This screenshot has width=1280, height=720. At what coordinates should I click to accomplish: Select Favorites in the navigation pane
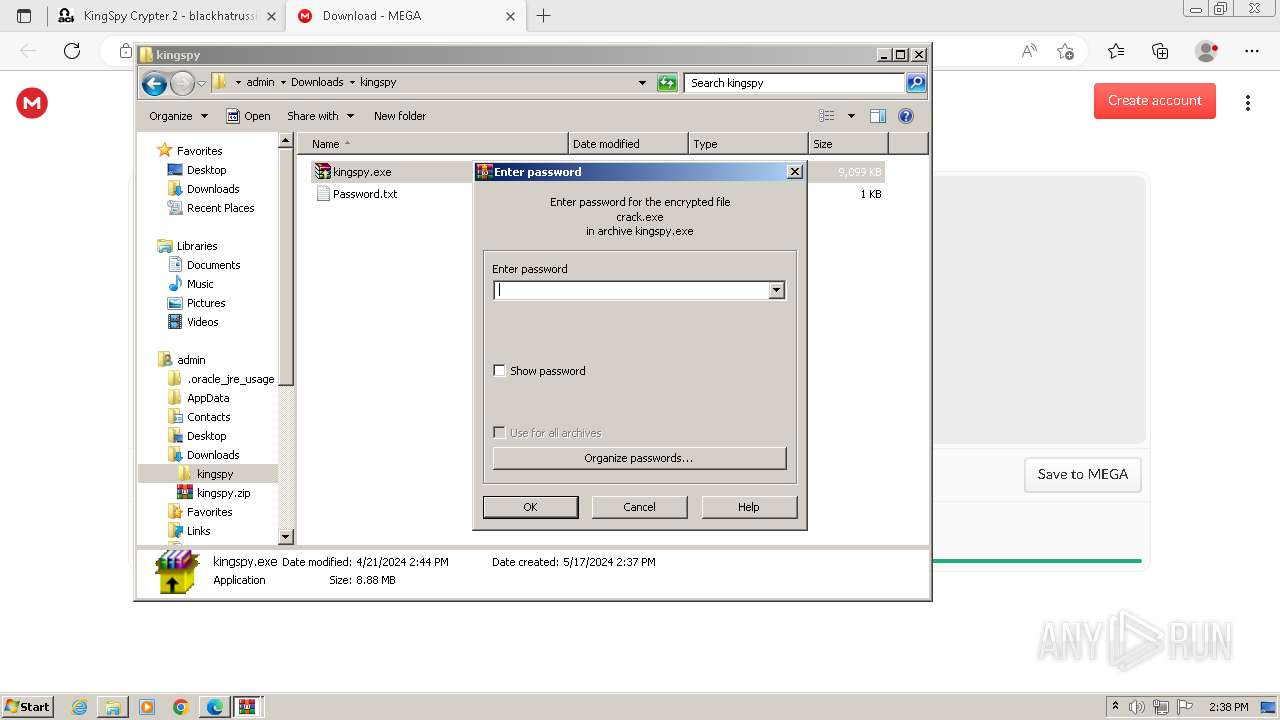pyautogui.click(x=199, y=151)
